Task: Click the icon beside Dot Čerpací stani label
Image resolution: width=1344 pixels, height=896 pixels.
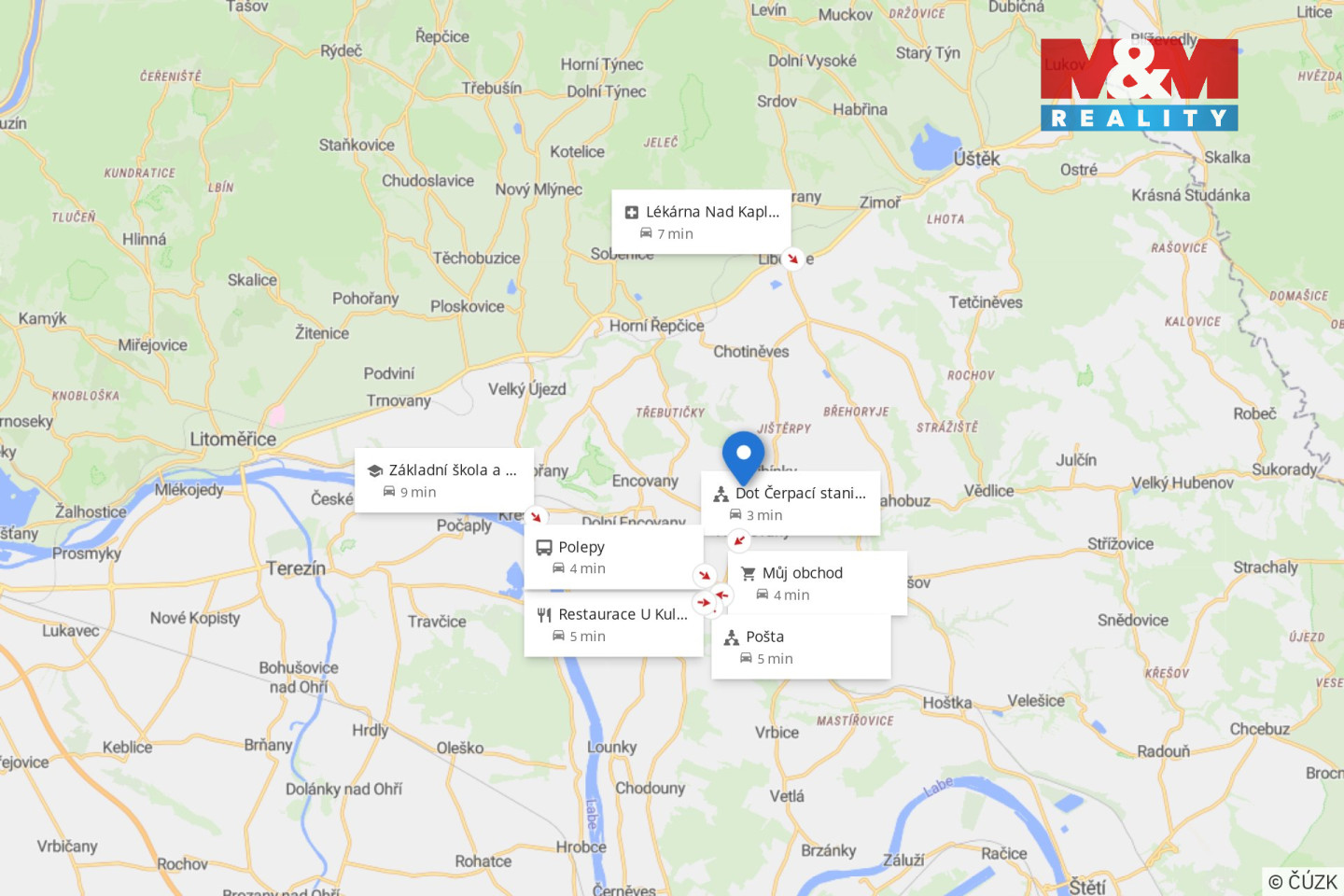Action: coord(721,494)
